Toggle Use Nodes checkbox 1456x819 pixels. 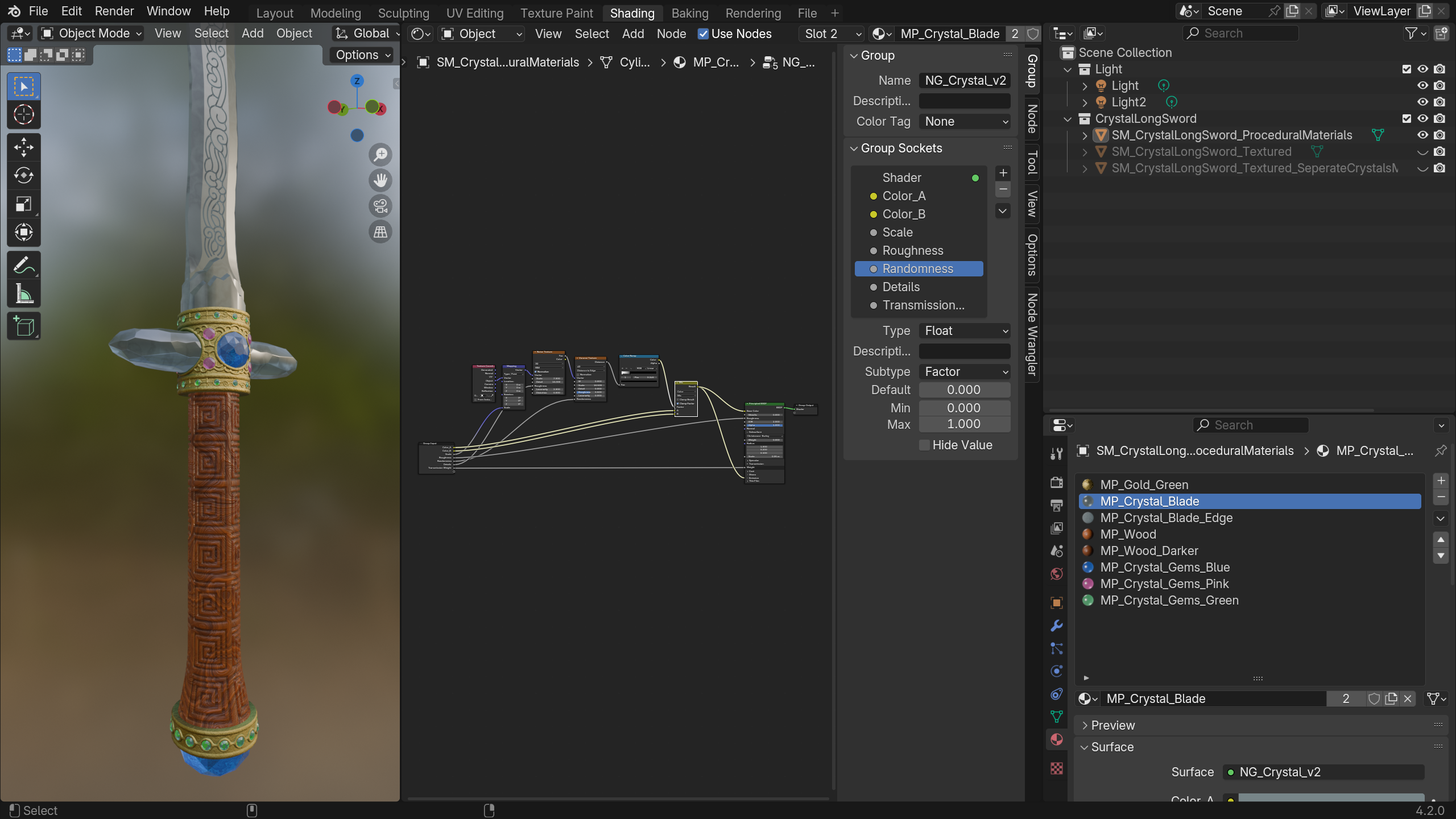tap(704, 34)
